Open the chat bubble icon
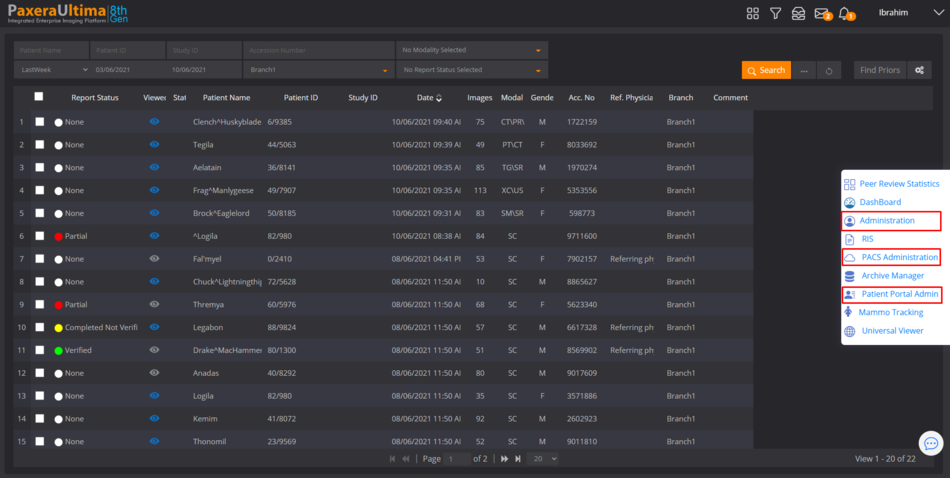The image size is (950, 478). (931, 444)
